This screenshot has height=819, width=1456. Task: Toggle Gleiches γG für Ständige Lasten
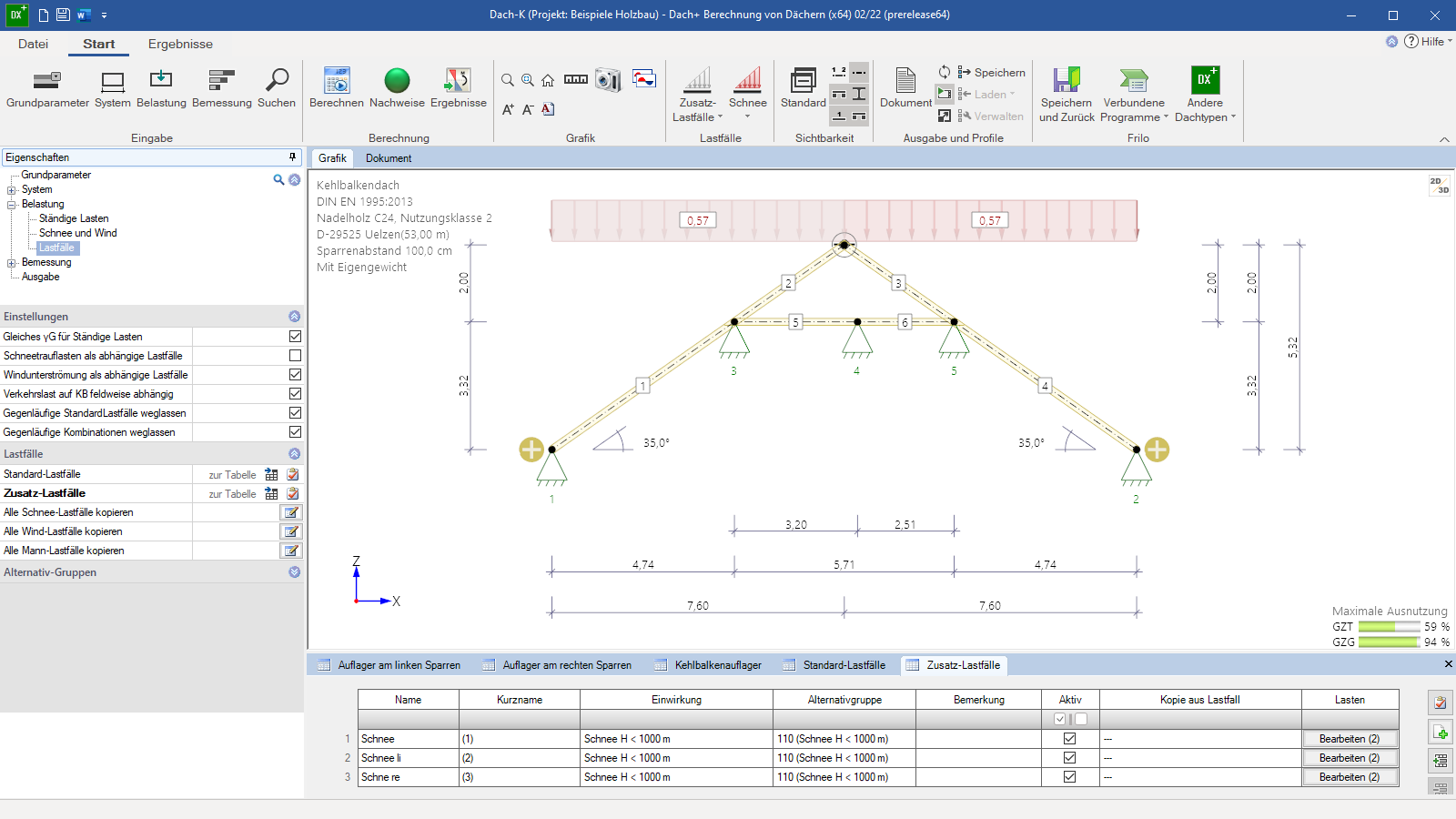(x=295, y=337)
